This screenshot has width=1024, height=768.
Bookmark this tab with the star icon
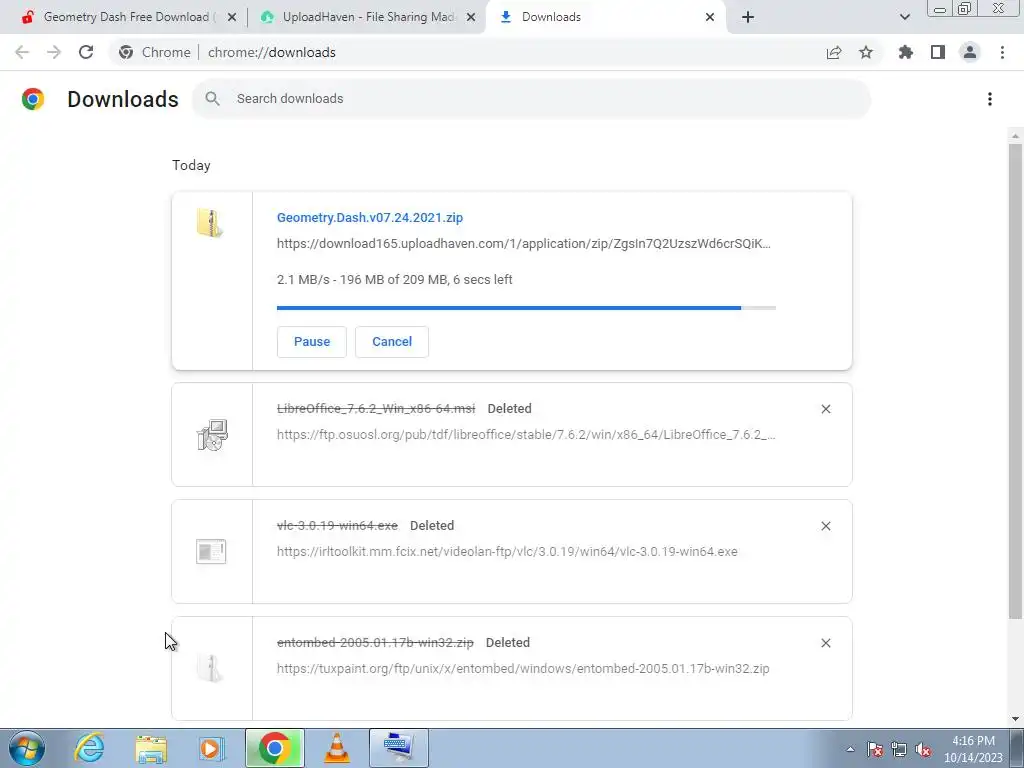tap(866, 52)
